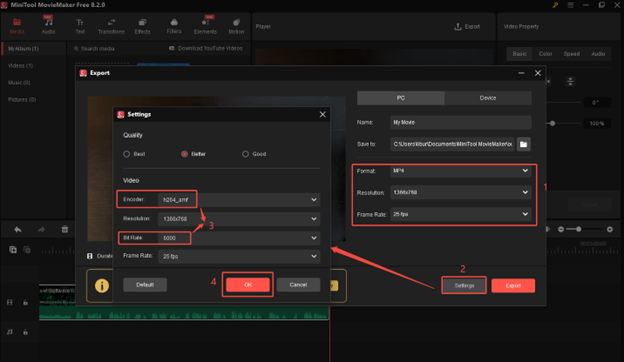Open the hamburger menu in the title bar

570,5
